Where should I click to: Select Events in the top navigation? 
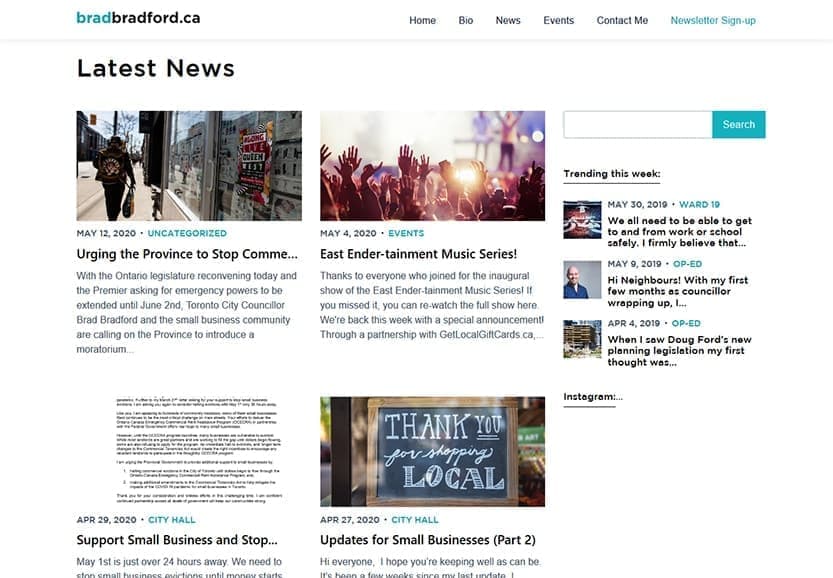tap(558, 20)
